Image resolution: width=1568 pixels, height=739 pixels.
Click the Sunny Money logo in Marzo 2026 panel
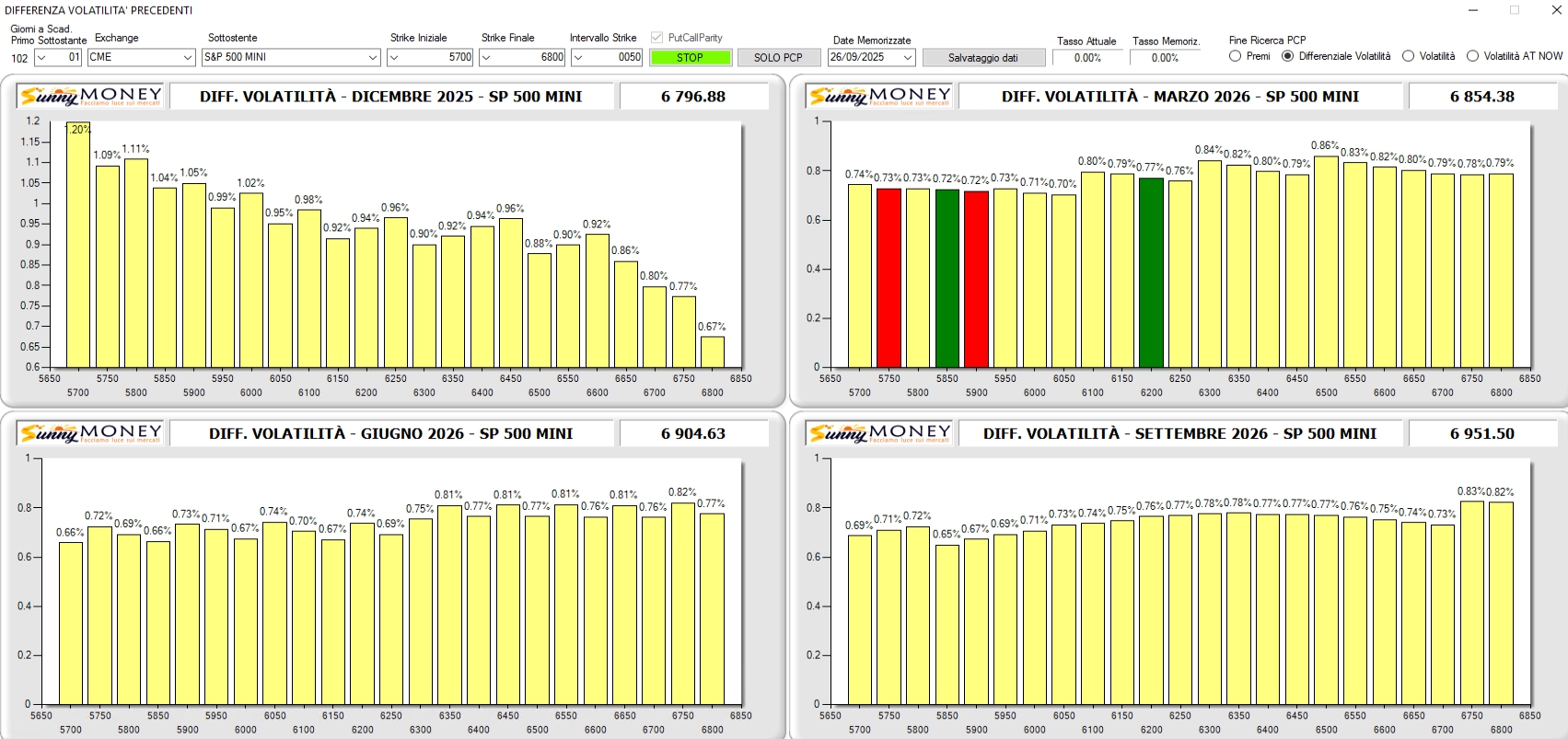(879, 96)
